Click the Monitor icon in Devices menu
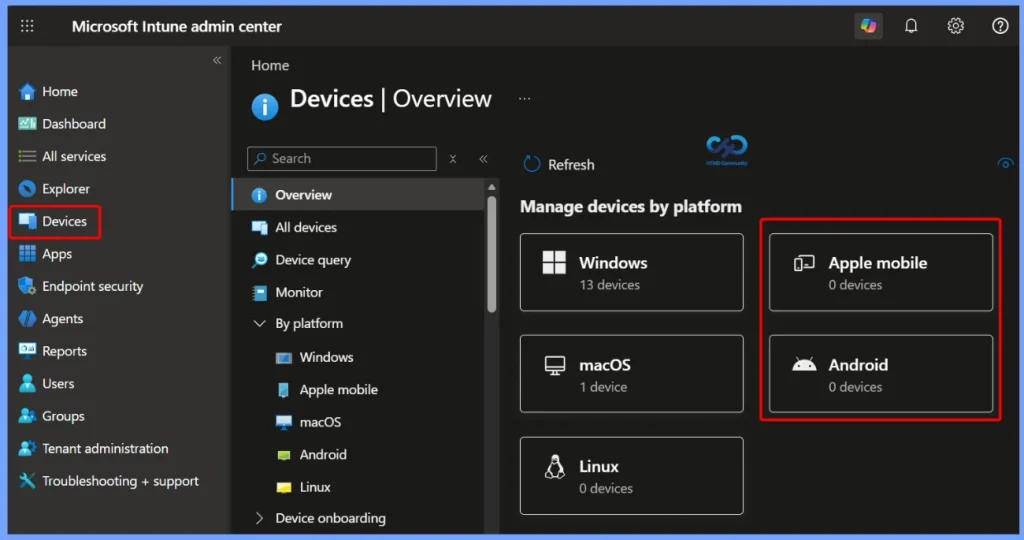This screenshot has height=540, width=1024. click(259, 293)
